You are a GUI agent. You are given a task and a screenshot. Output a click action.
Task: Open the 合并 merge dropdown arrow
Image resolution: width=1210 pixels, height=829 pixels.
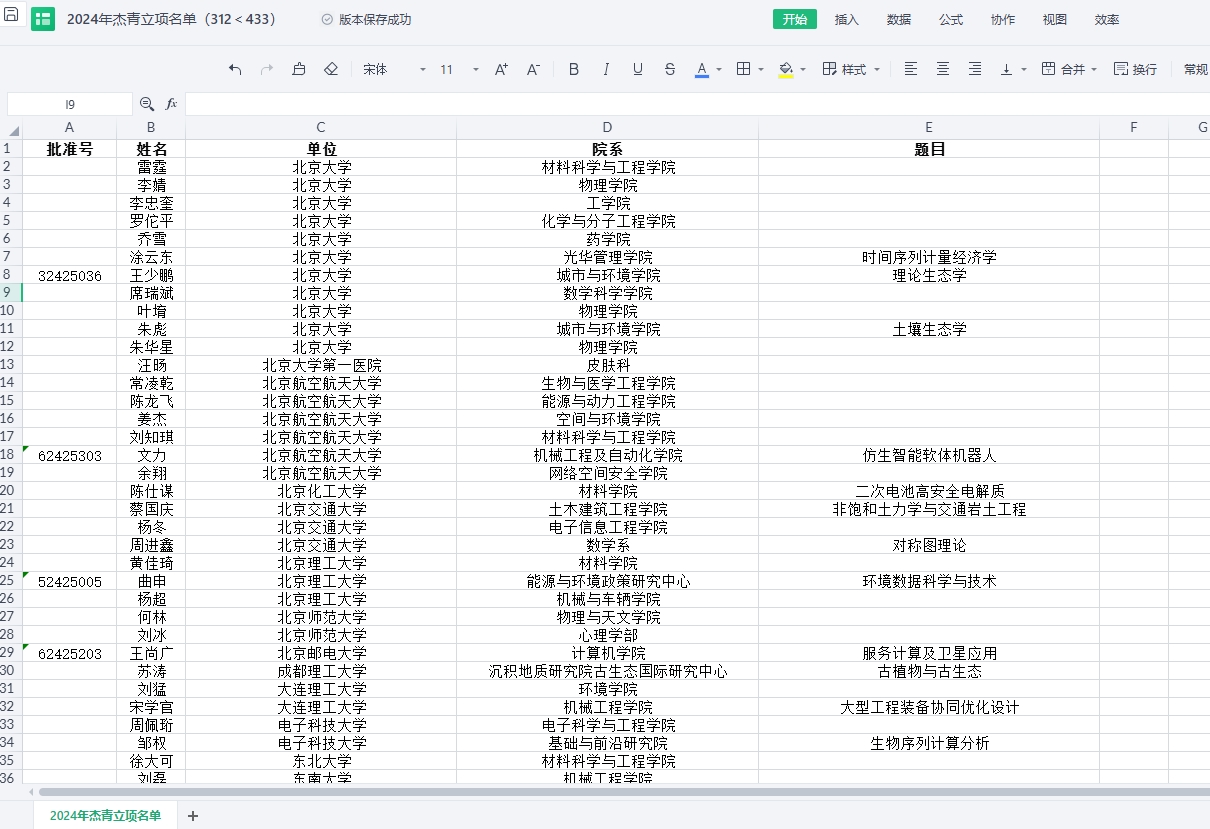click(x=1093, y=70)
